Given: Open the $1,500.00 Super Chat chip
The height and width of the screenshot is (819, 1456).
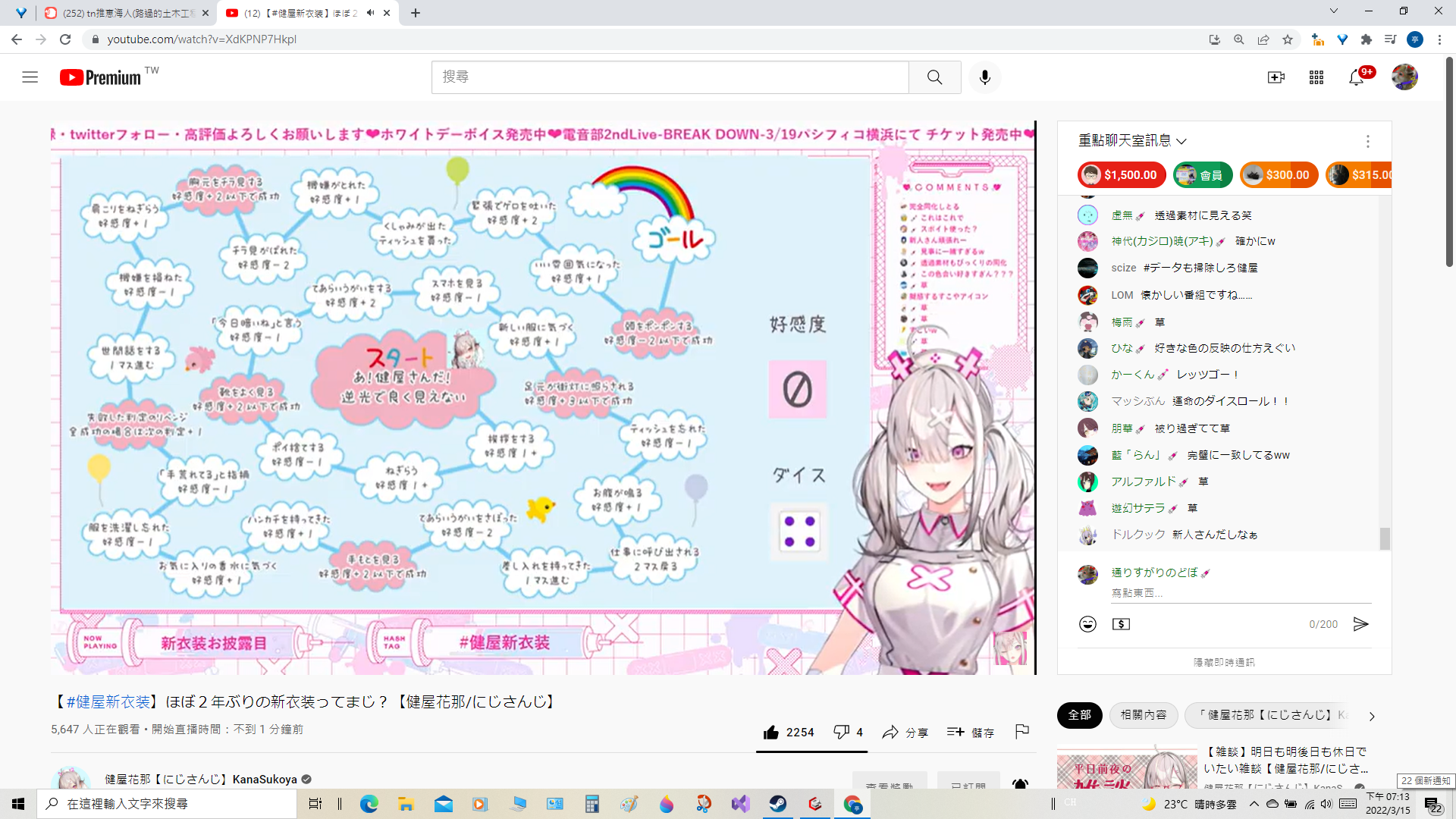Looking at the screenshot, I should 1121,175.
